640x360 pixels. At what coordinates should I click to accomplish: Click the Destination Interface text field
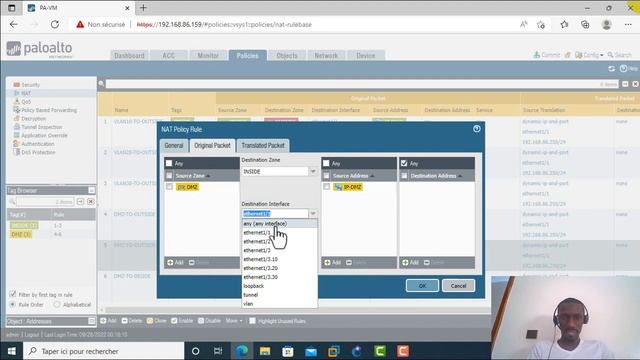(x=276, y=213)
